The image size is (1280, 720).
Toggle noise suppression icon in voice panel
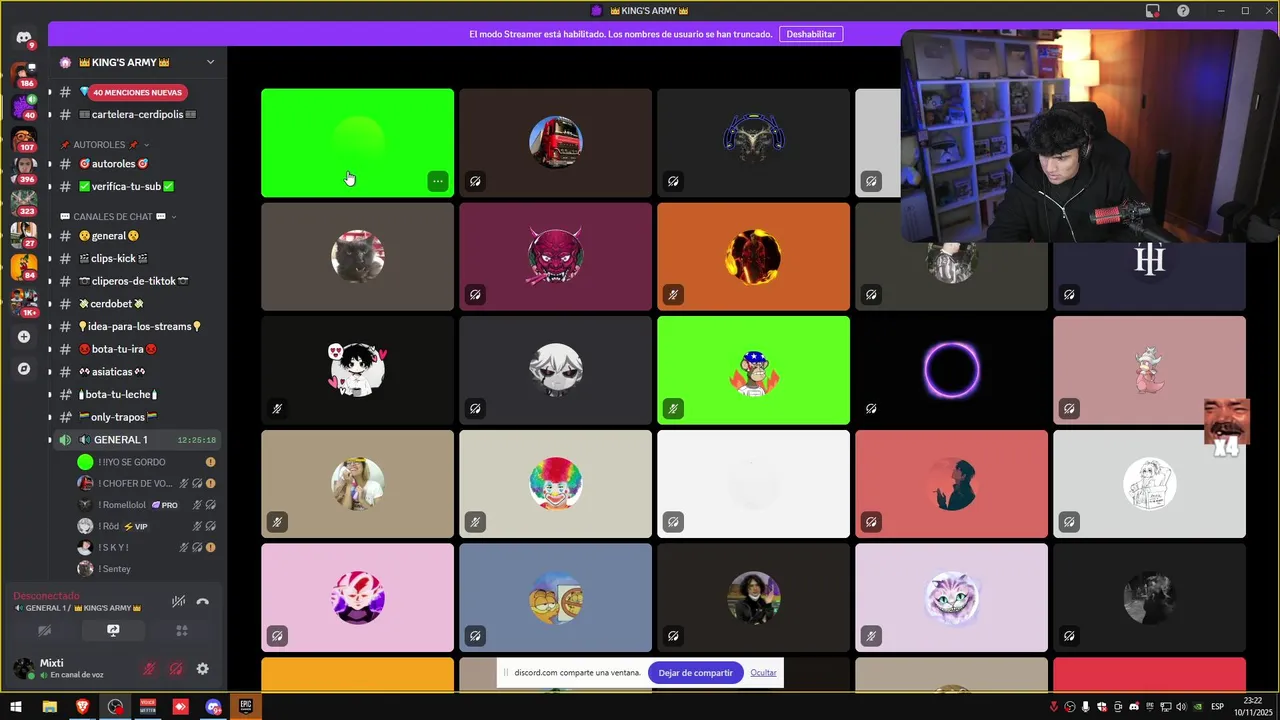click(178, 602)
